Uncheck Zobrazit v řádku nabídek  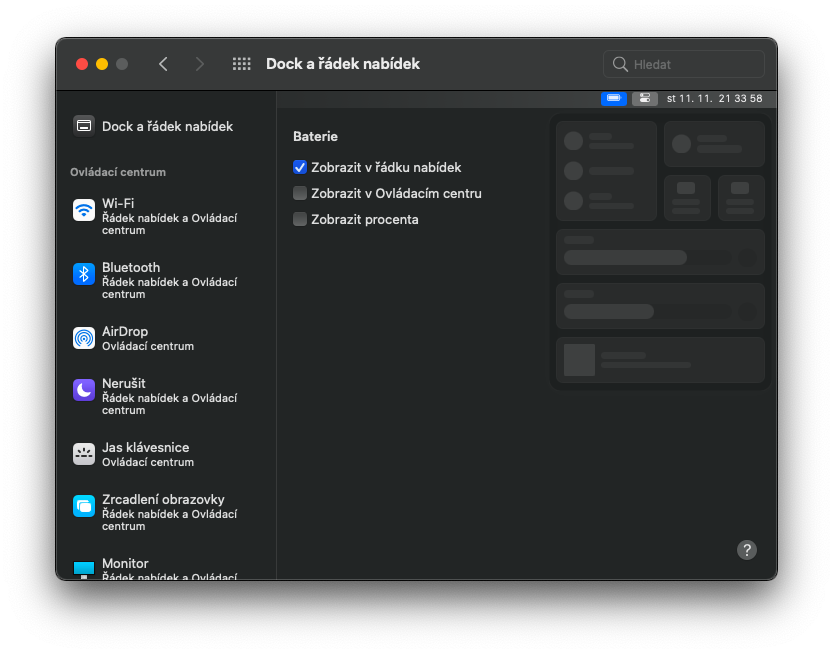coord(300,168)
